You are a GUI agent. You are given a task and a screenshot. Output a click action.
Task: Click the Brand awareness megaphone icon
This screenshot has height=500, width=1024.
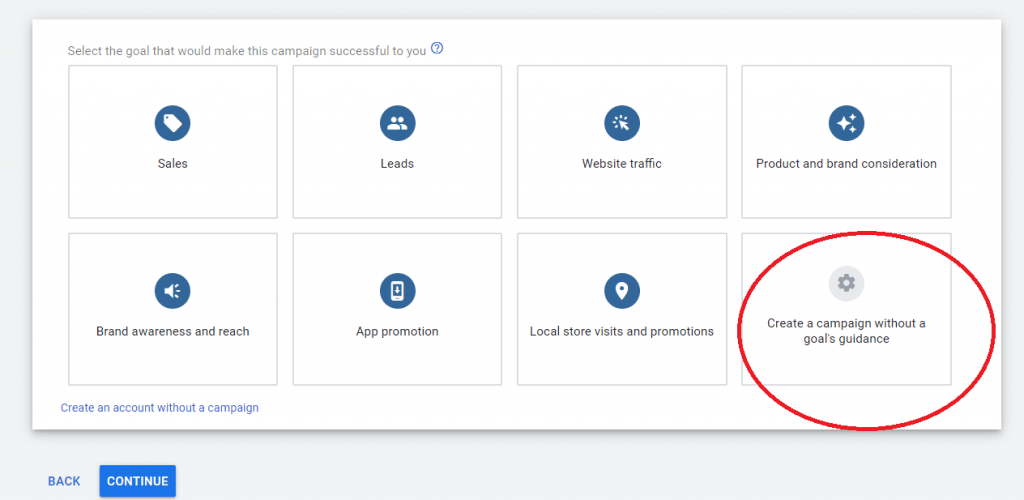172,291
